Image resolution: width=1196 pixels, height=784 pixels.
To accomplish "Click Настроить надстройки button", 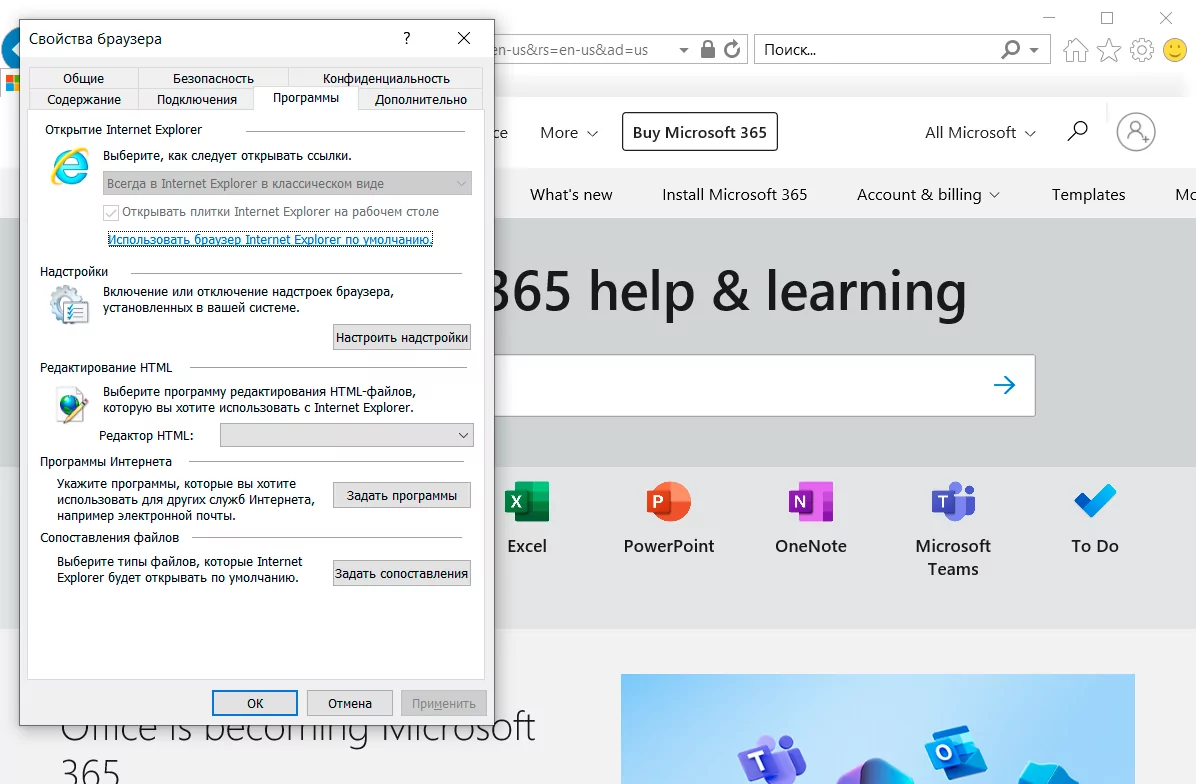I will pyautogui.click(x=402, y=337).
